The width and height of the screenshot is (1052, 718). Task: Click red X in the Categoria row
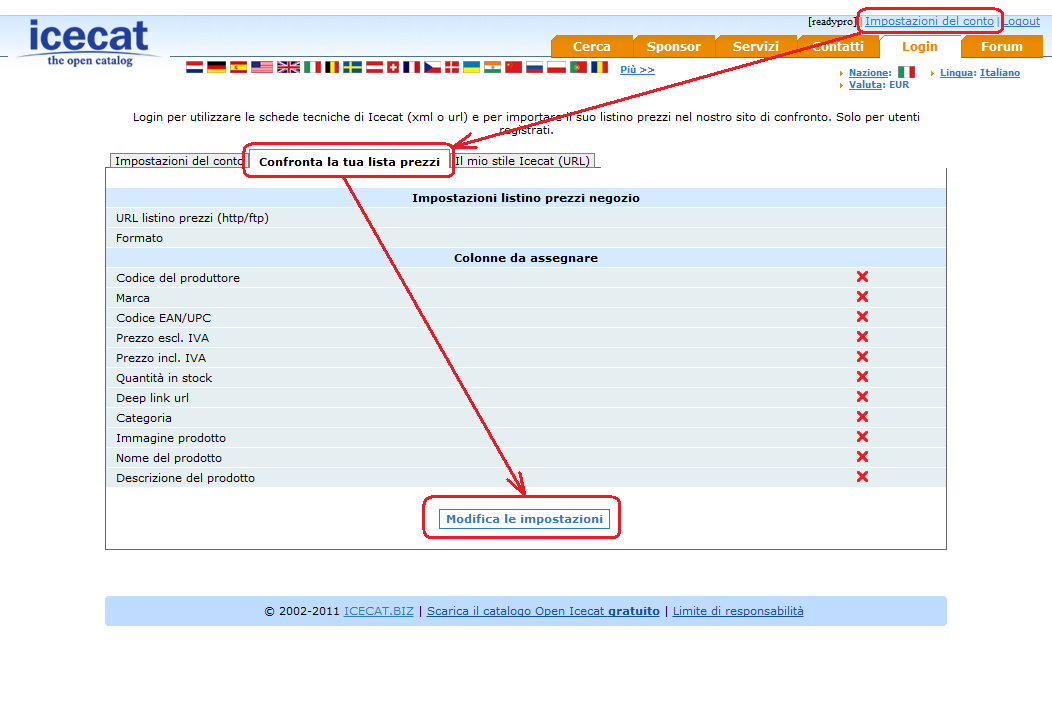point(862,417)
